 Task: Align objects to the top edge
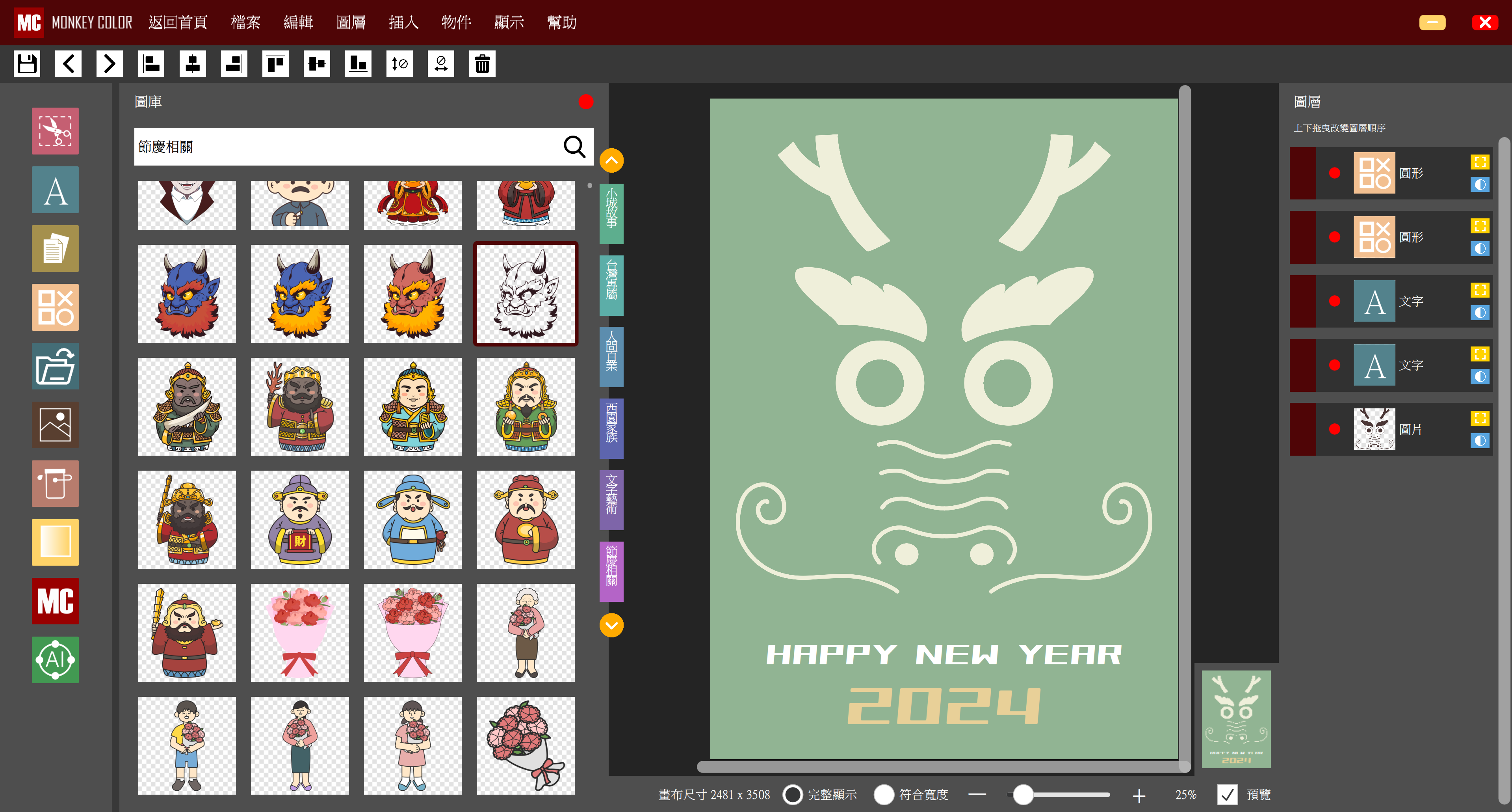275,63
